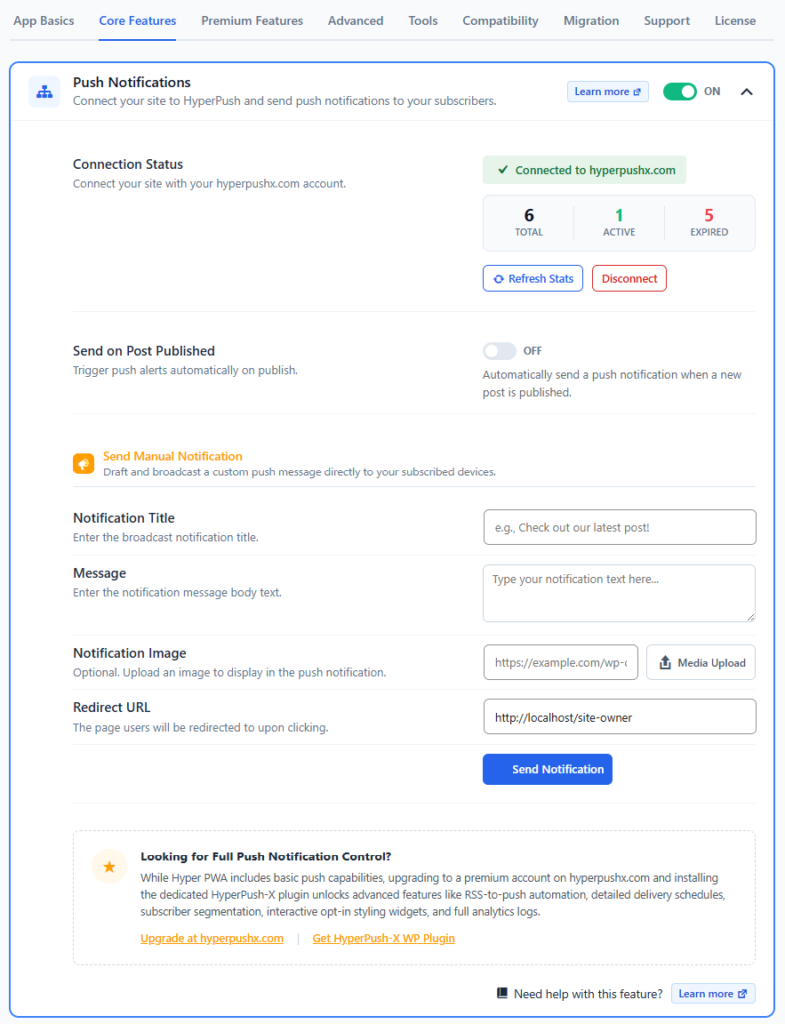Open the Premium Features tab
The image size is (785, 1024).
(252, 21)
